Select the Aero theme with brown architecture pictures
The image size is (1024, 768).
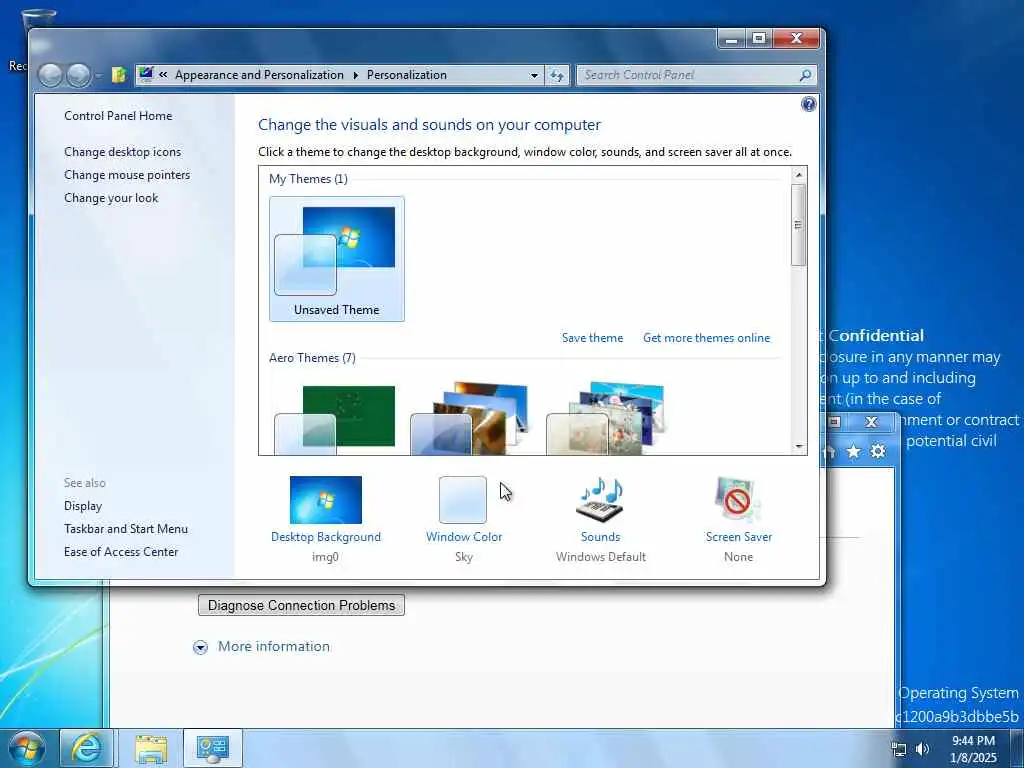[x=469, y=419]
